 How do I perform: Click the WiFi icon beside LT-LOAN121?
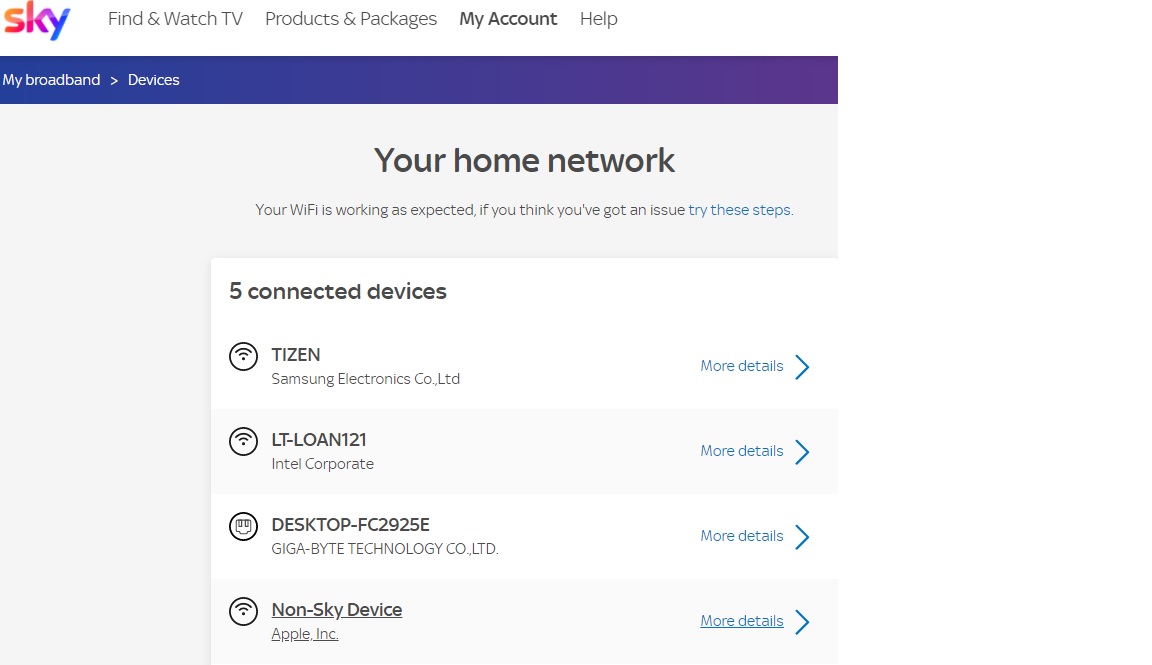243,441
